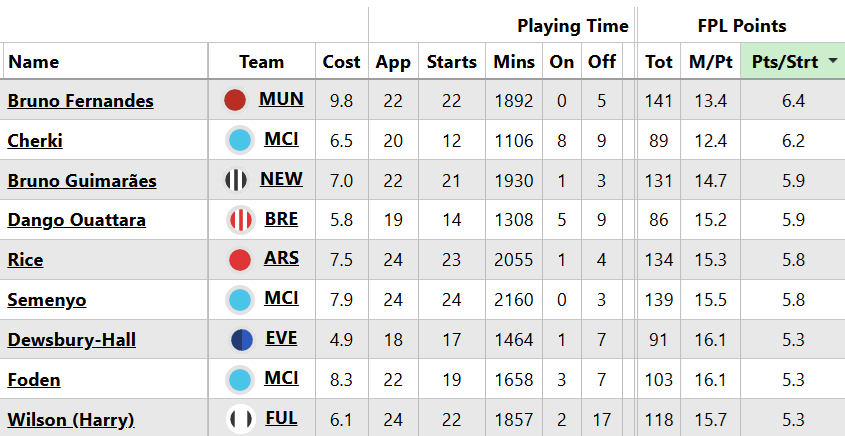
Task: Click Brentford striped badge icon
Action: pyautogui.click(x=240, y=220)
